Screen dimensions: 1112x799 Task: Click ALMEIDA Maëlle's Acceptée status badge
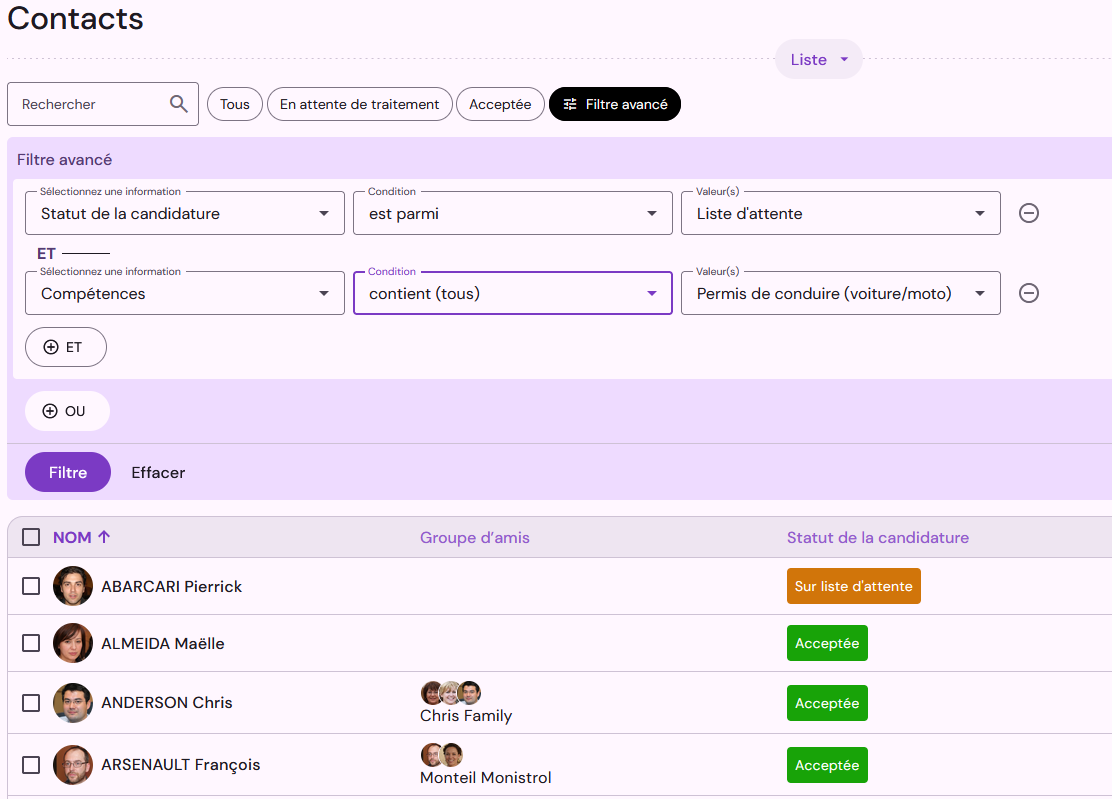click(827, 643)
